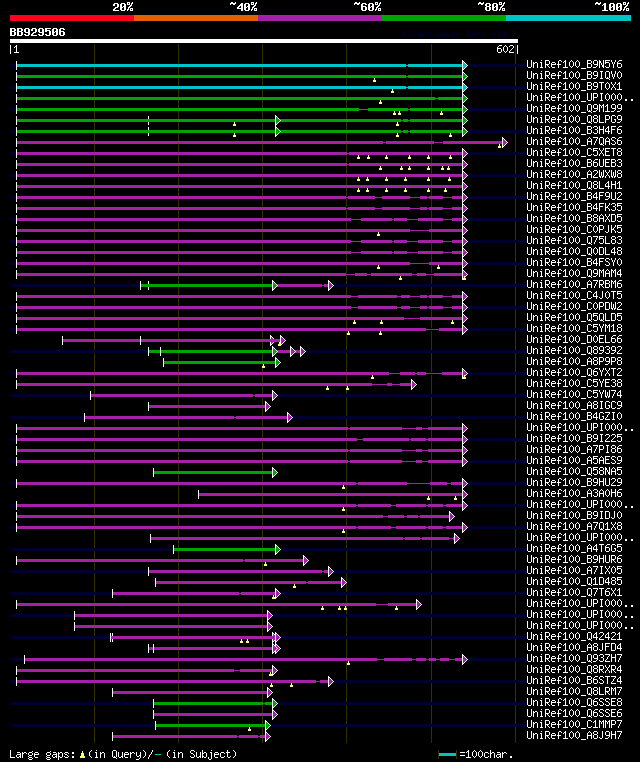The width and height of the screenshot is (640, 762).
Task: Click the orange ~40% identity legend bar
Action: click(x=196, y=18)
